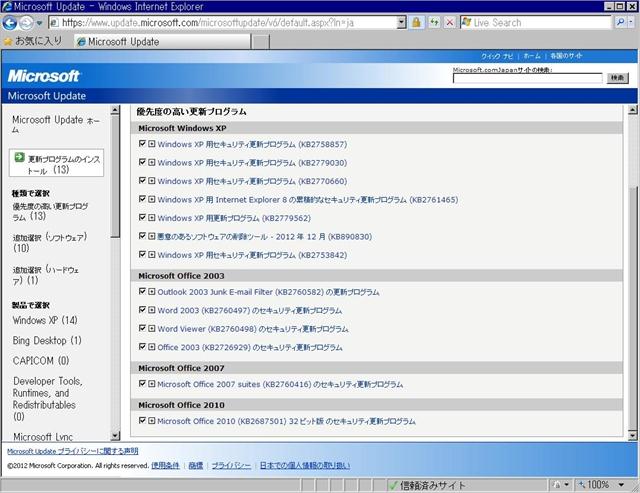
Task: Click the green install updates arrow icon
Action: pyautogui.click(x=19, y=158)
